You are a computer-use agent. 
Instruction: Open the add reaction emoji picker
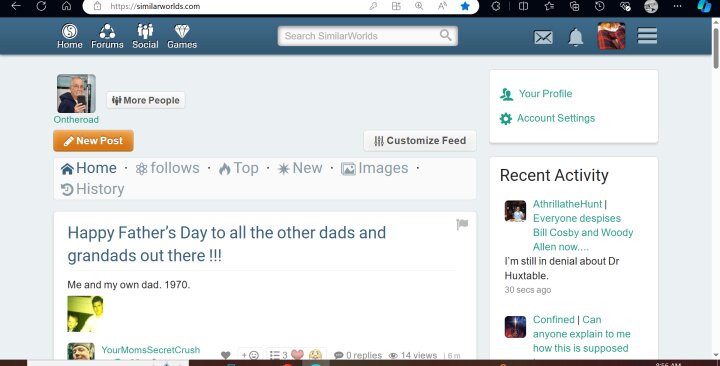click(x=250, y=355)
